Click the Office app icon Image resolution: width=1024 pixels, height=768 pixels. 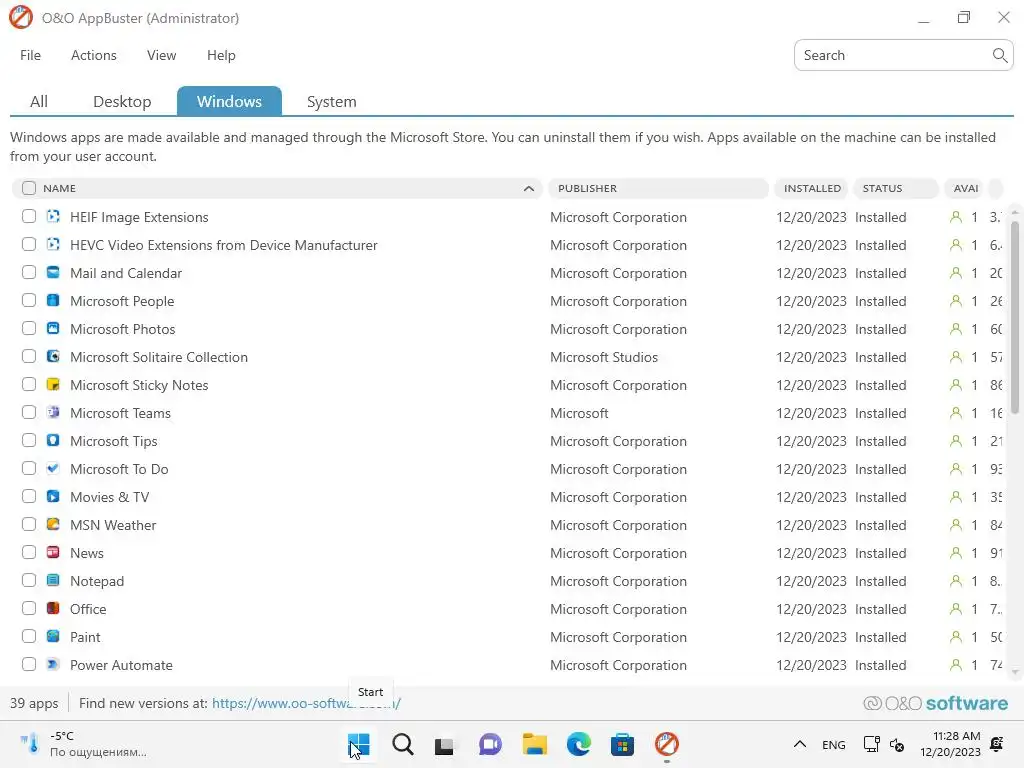click(54, 608)
